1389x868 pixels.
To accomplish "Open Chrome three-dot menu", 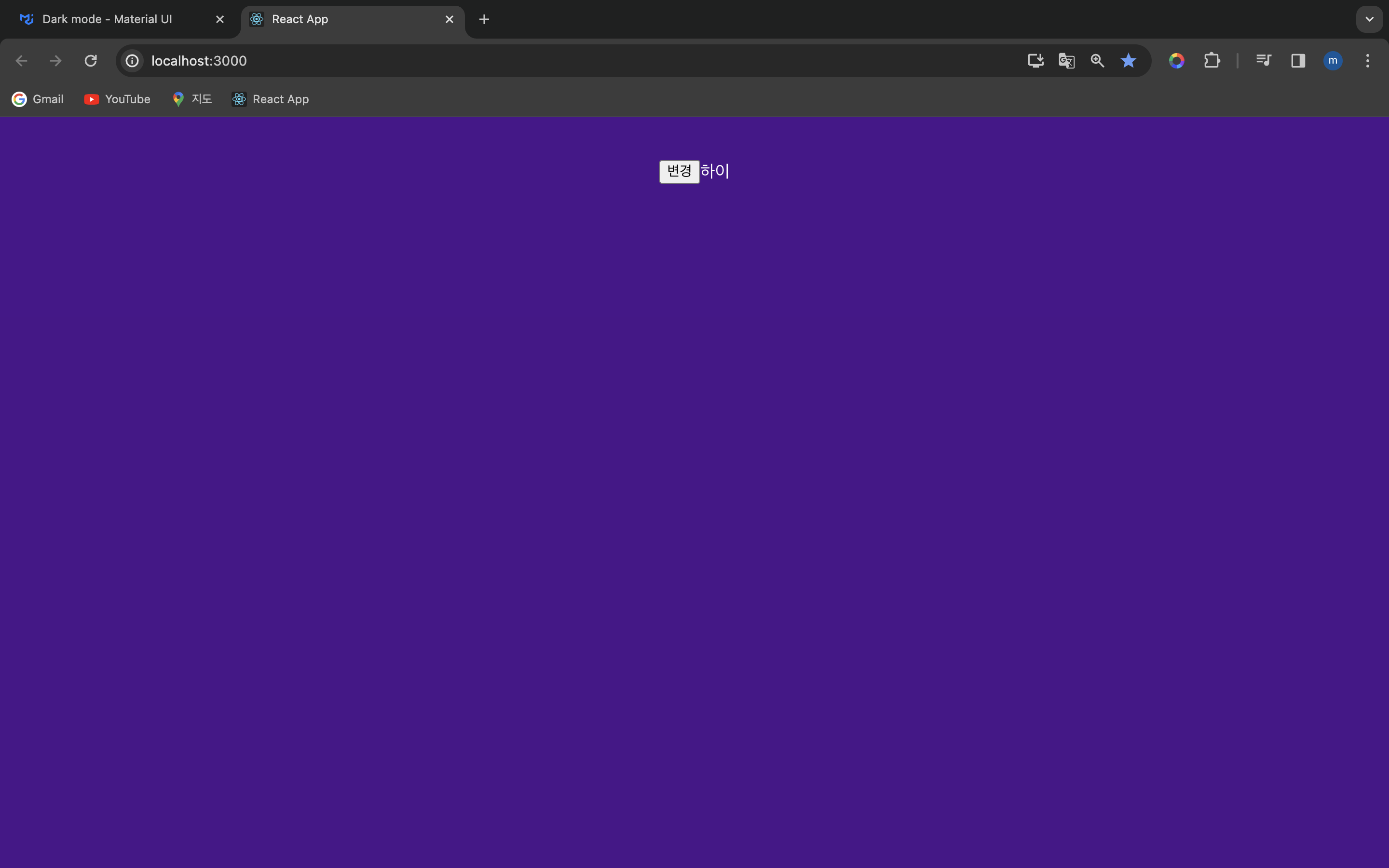I will [1368, 61].
